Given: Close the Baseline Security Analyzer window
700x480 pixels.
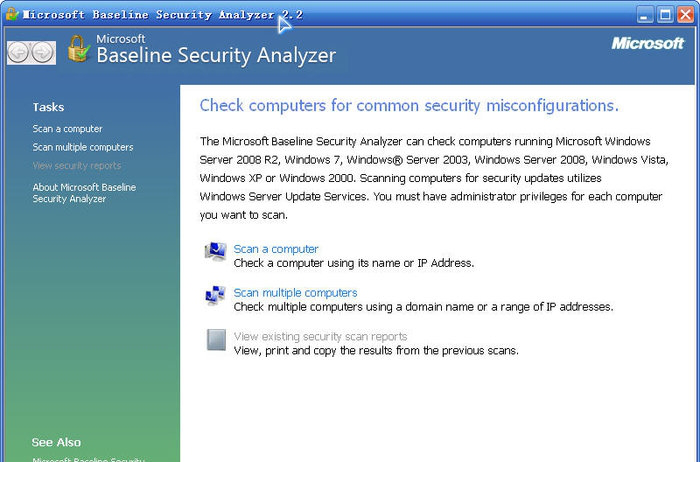Looking at the screenshot, I should [685, 15].
